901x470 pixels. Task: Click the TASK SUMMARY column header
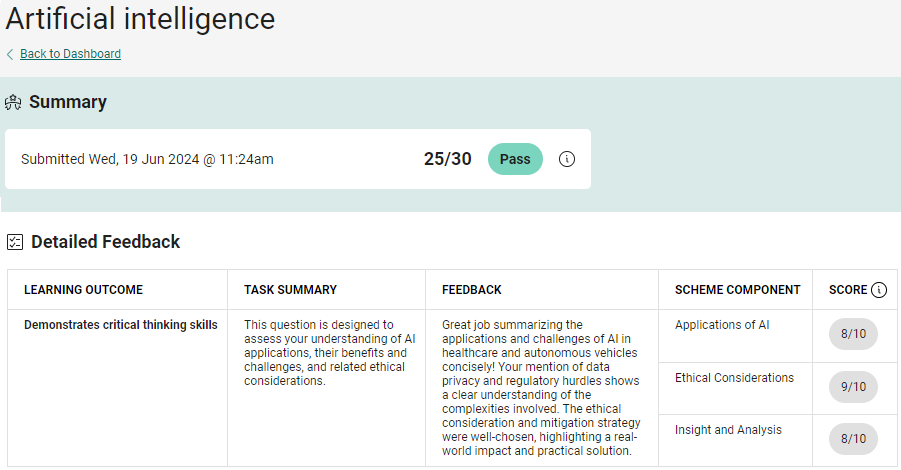(290, 290)
